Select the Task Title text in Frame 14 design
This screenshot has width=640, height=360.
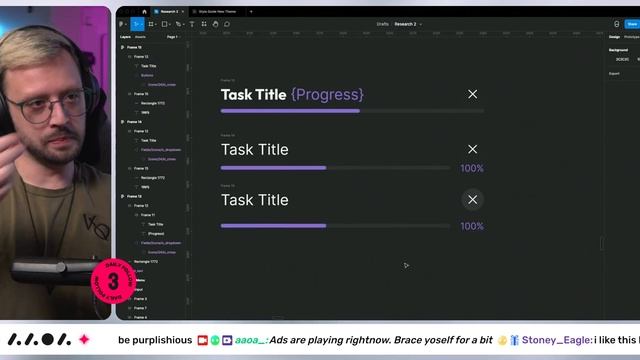(255, 150)
